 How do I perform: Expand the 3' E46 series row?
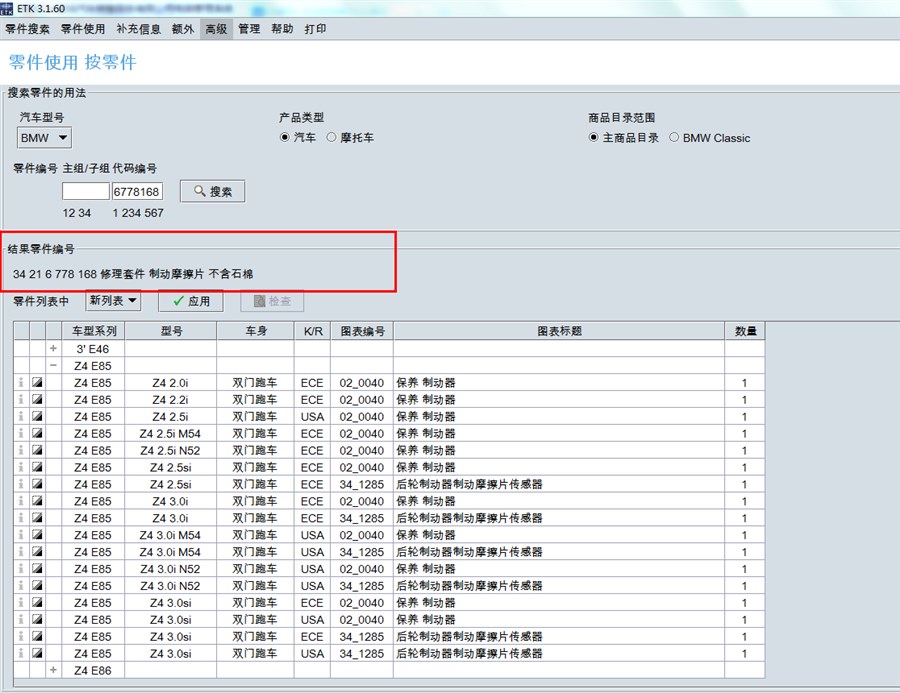(53, 349)
